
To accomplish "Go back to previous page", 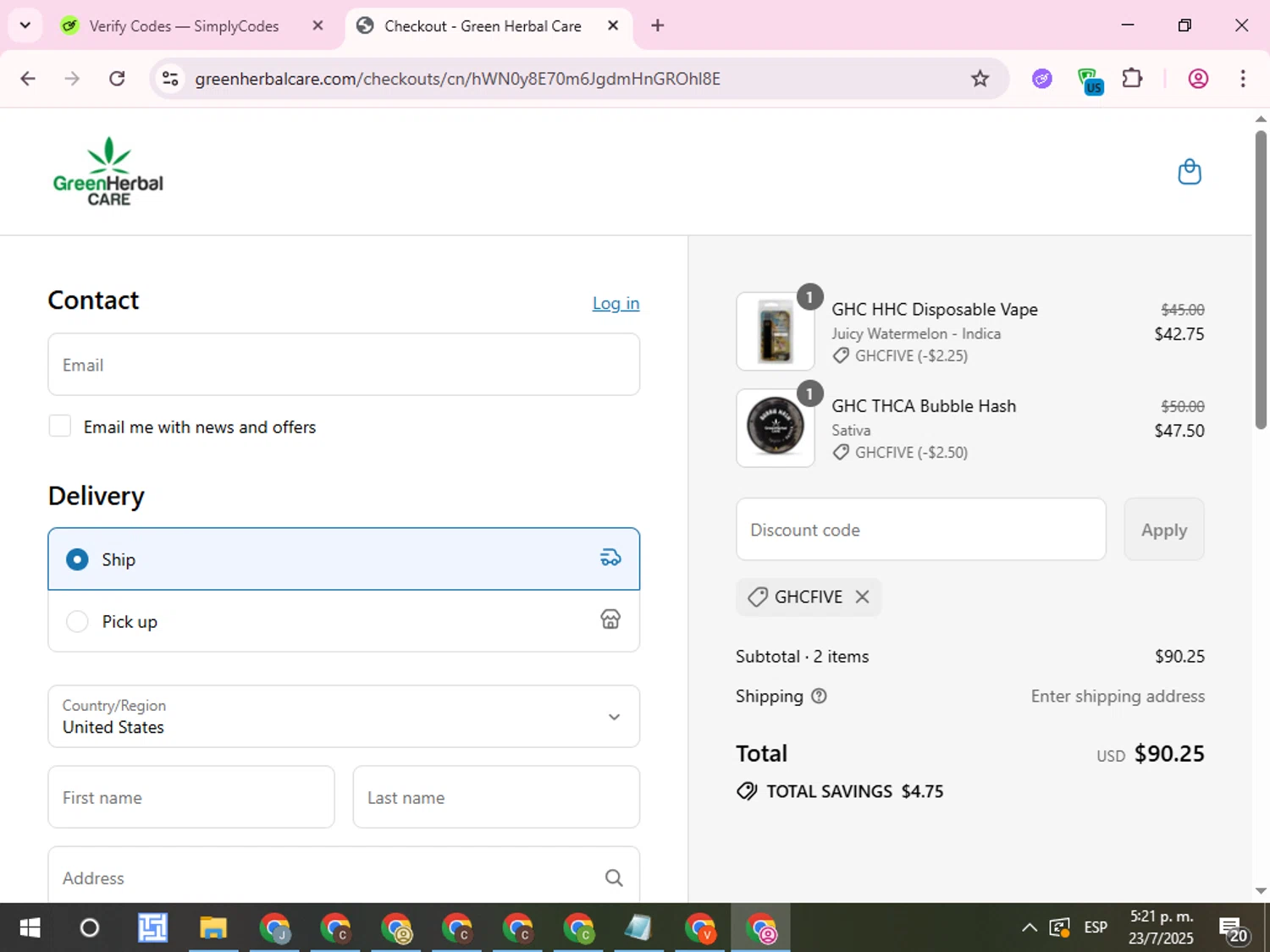I will click(28, 79).
